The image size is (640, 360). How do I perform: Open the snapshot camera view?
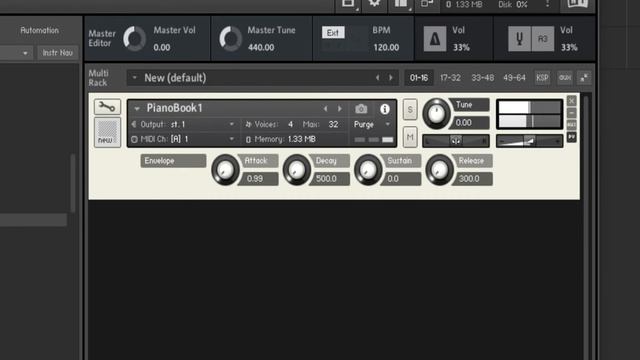pos(361,109)
